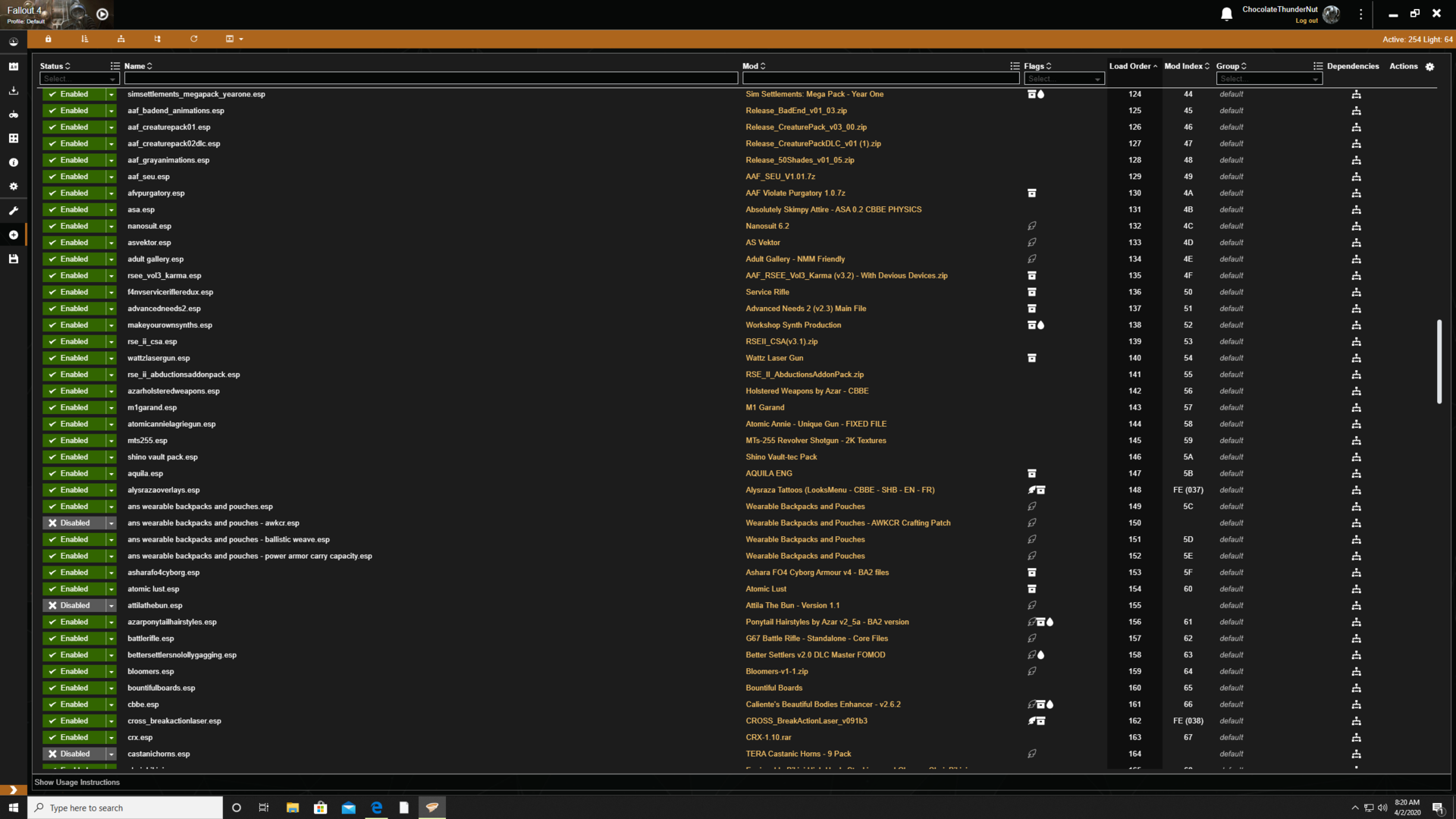Sort by the Load Order column header
The width and height of the screenshot is (1456, 819).
(1133, 66)
